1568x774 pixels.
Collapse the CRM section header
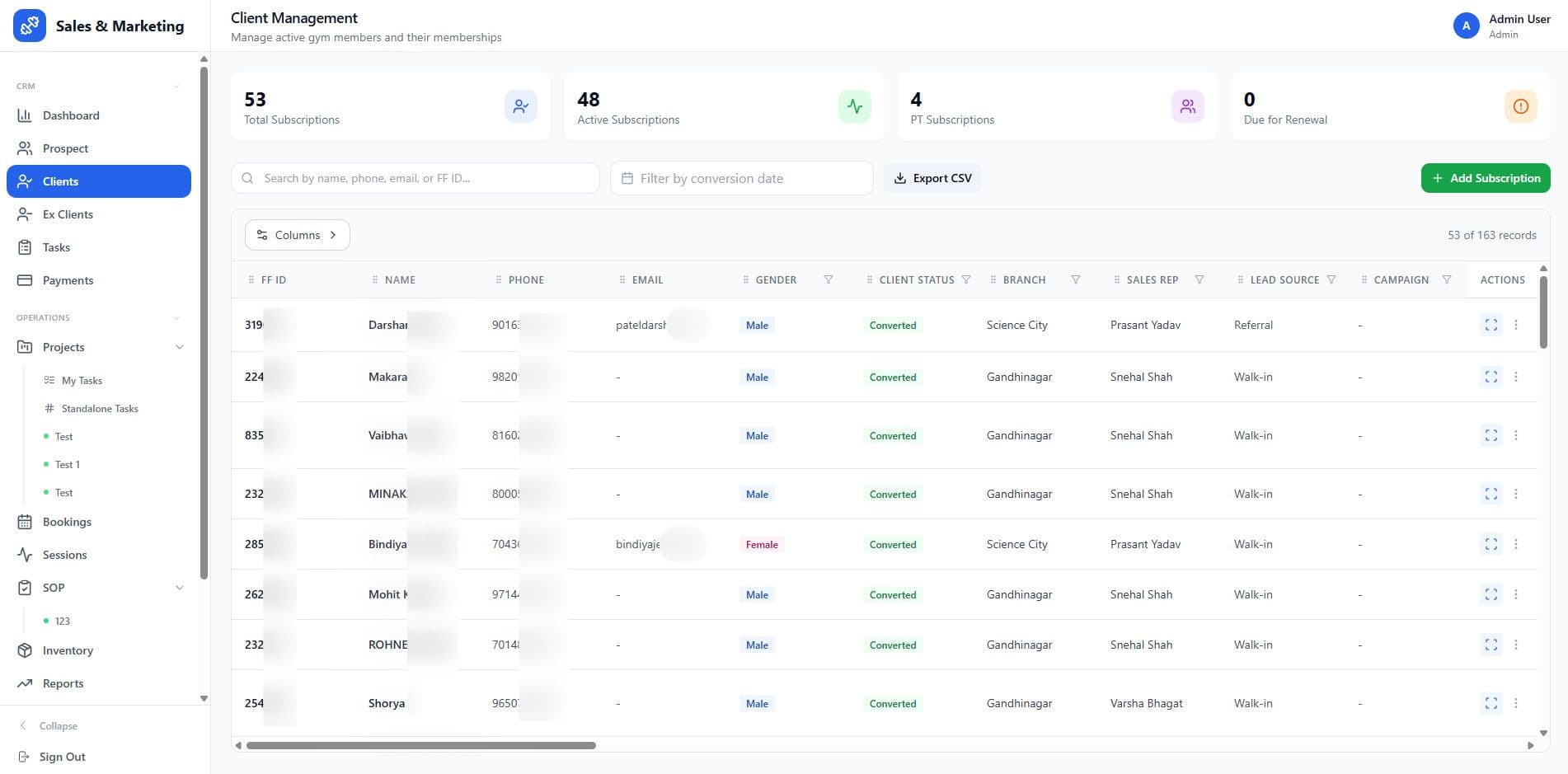point(176,87)
